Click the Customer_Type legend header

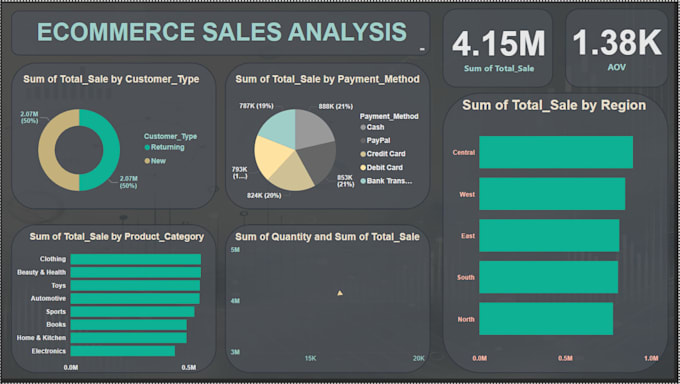click(x=170, y=136)
